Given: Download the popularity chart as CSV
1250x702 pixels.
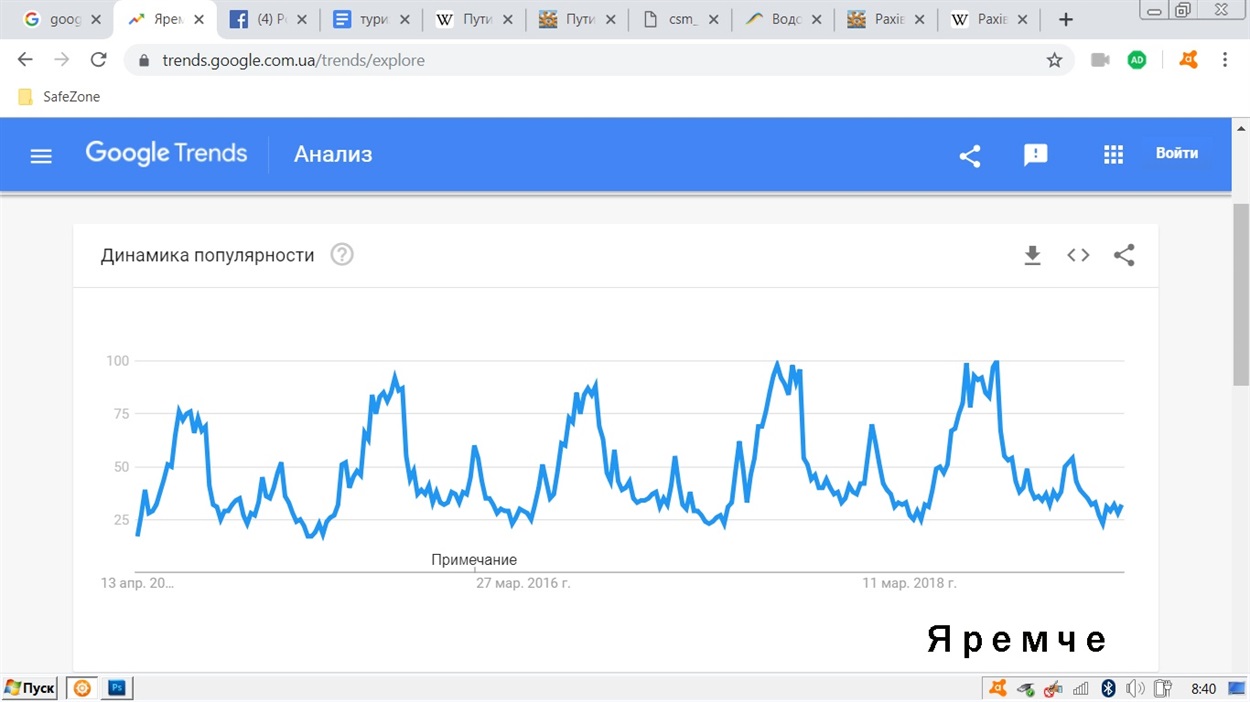Looking at the screenshot, I should pos(1032,256).
